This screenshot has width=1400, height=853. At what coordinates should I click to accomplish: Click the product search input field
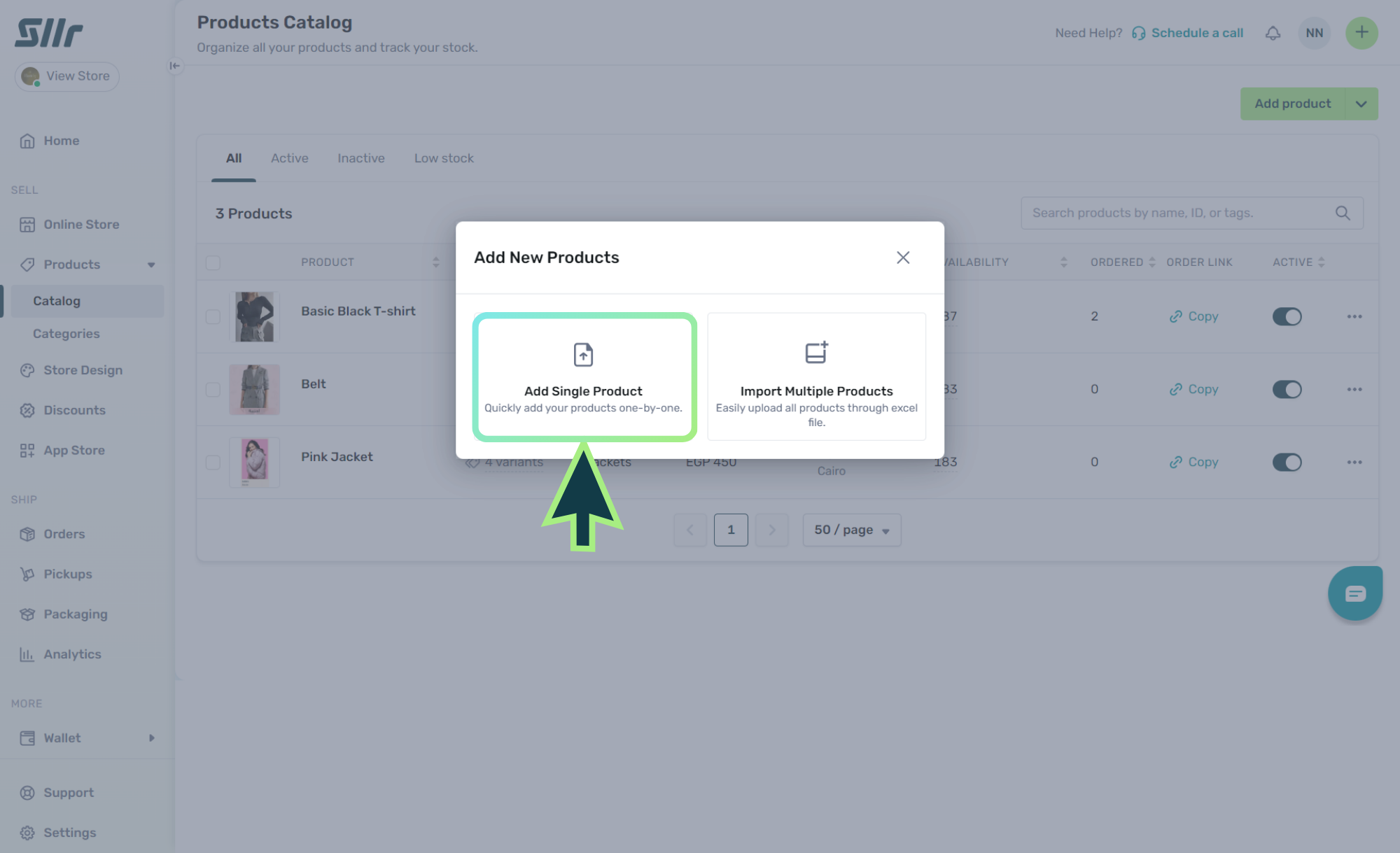1176,213
